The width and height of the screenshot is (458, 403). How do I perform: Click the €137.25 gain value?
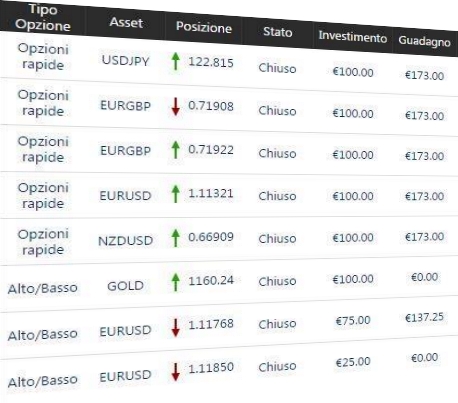pos(424,317)
